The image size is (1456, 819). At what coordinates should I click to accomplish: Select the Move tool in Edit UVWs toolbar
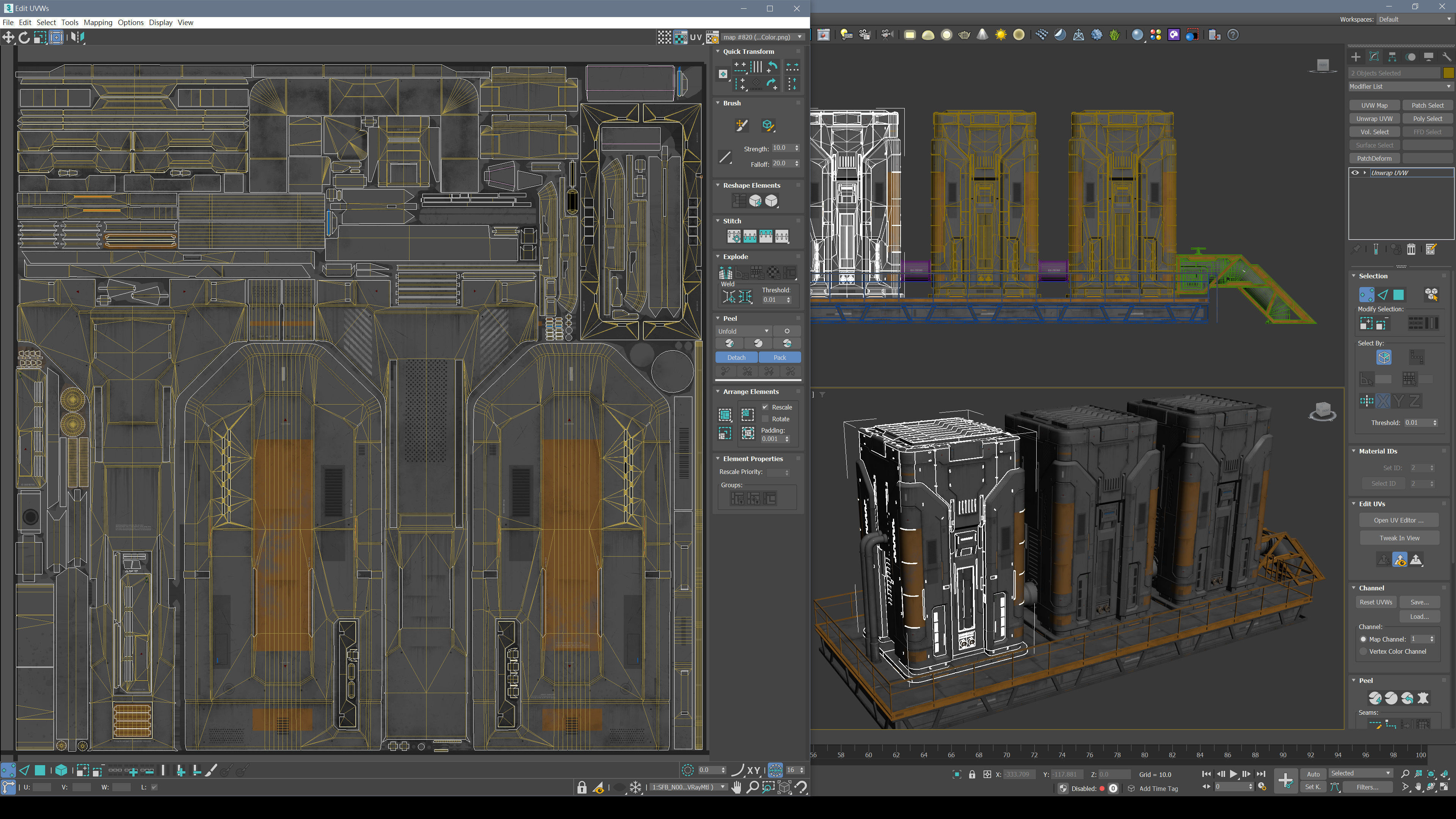8,37
